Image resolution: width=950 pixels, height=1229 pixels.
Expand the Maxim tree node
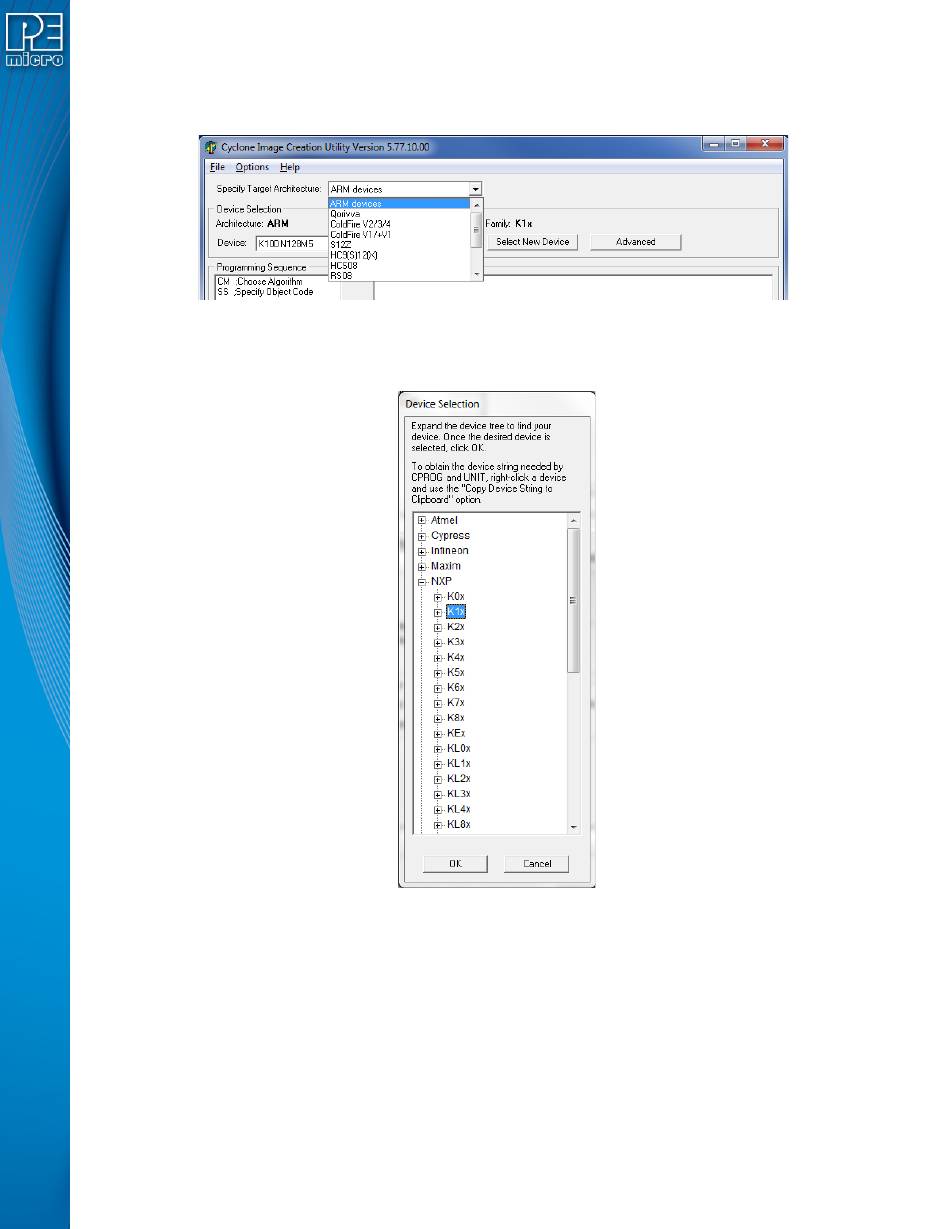[x=423, y=567]
